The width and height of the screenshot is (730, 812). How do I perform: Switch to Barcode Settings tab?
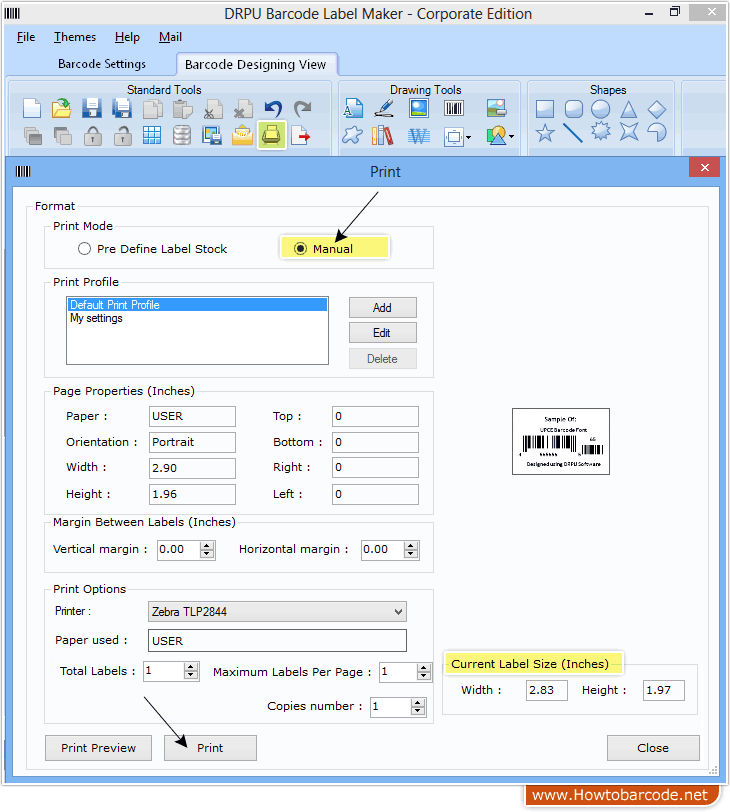(102, 64)
